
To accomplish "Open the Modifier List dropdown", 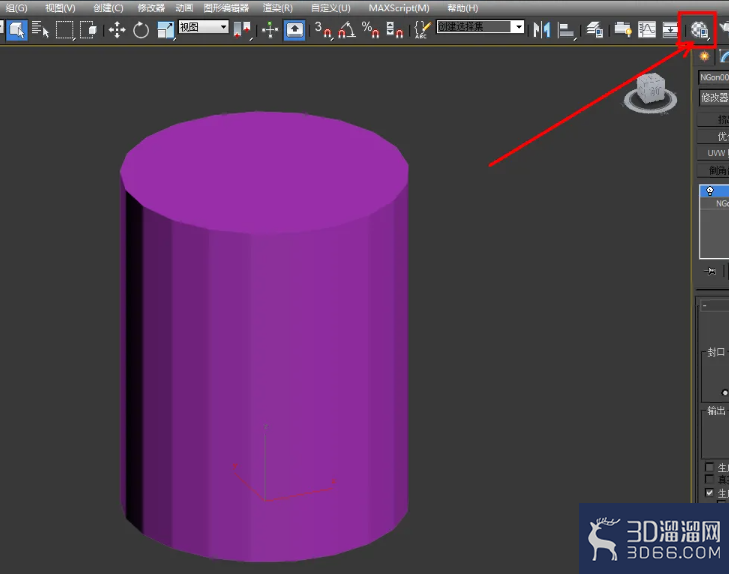I will coord(714,97).
